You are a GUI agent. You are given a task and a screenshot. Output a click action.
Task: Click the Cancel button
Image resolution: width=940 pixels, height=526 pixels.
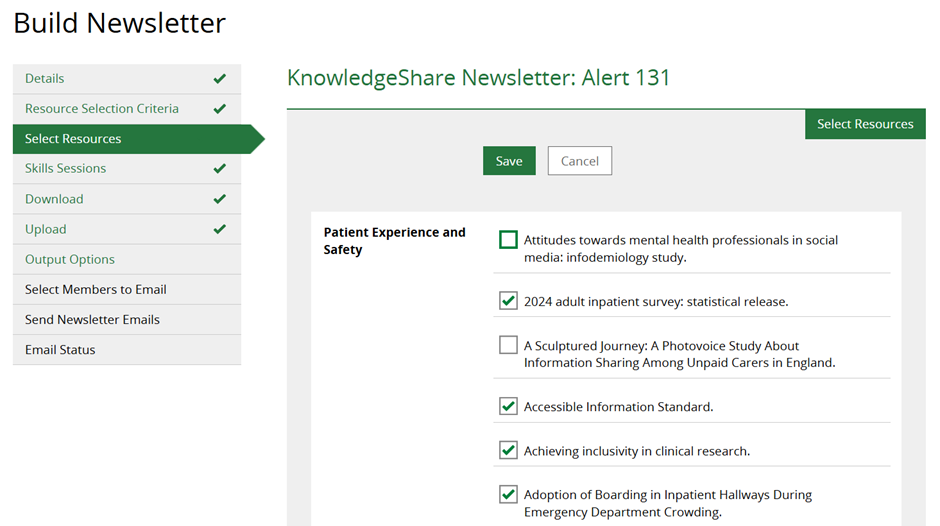click(x=580, y=161)
